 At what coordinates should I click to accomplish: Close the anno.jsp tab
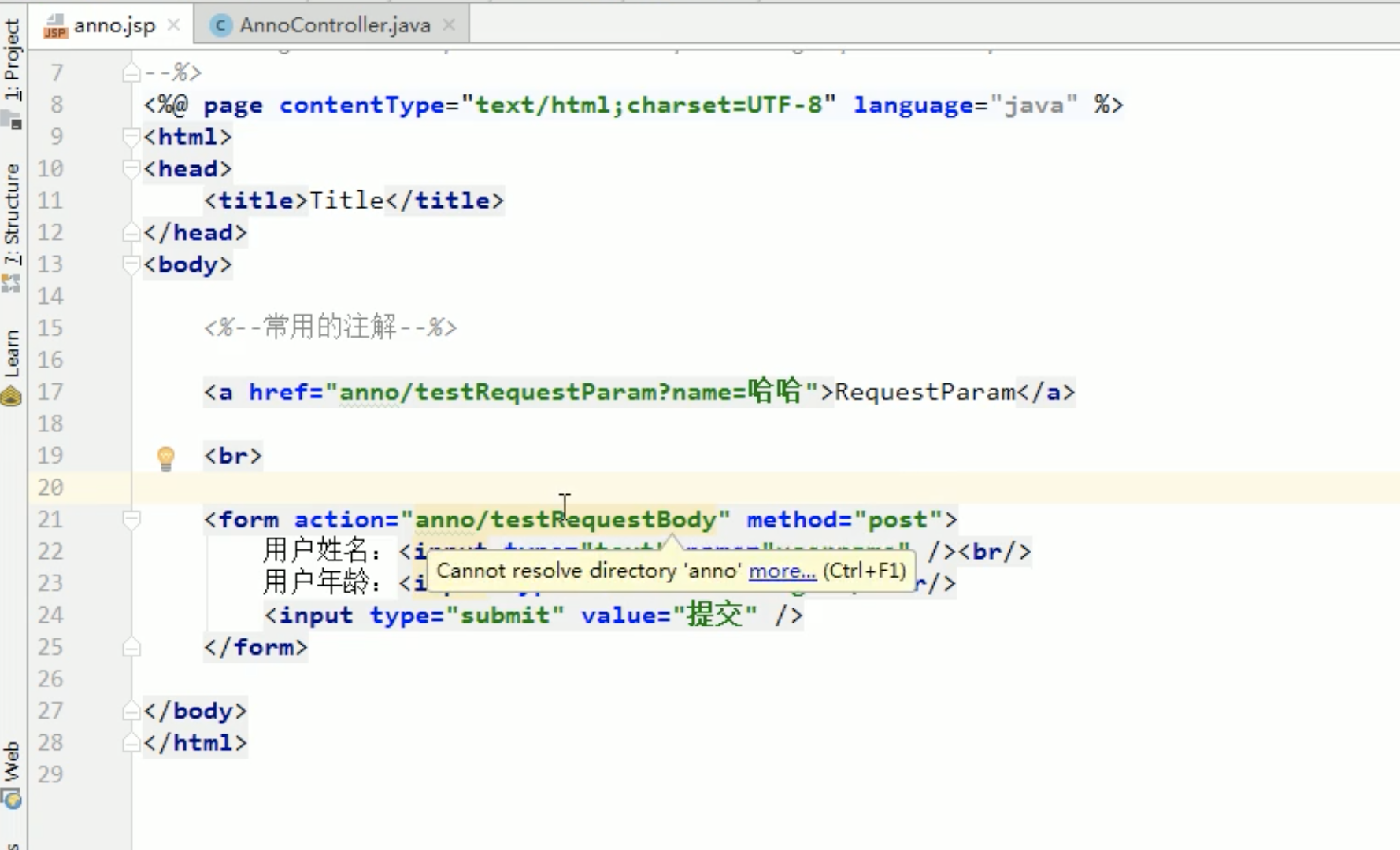[174, 25]
